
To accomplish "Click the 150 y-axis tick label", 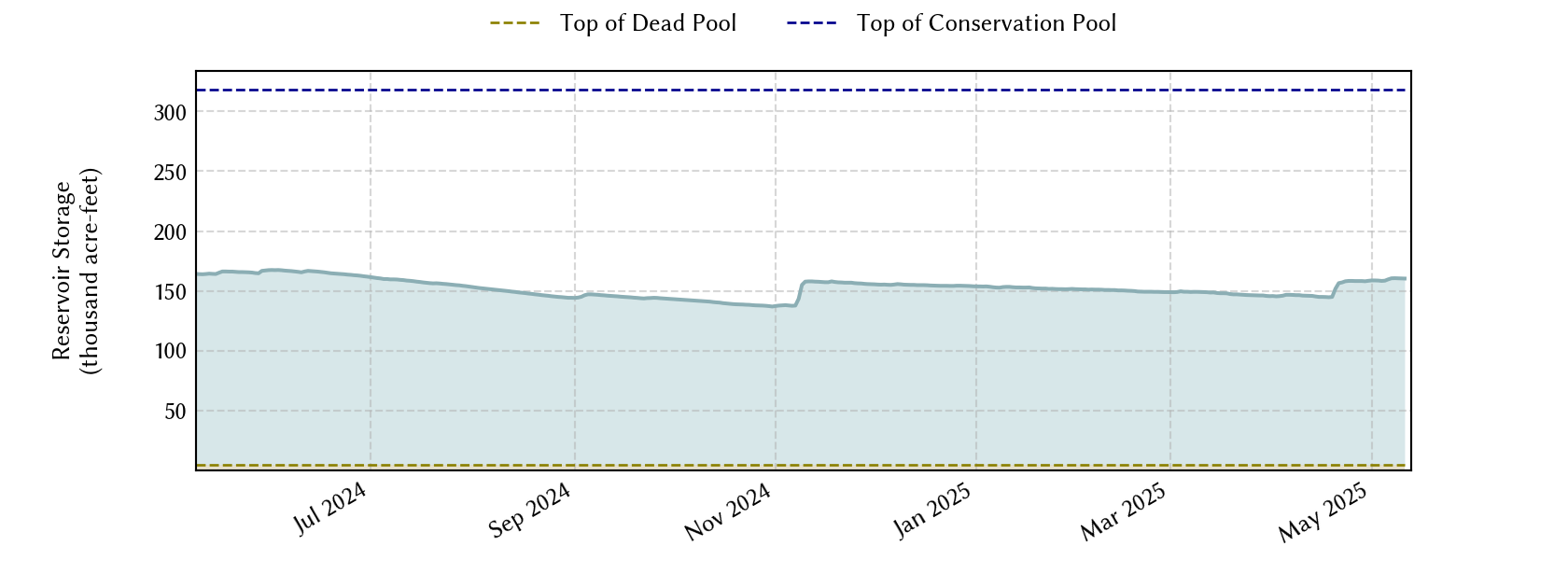I will click(170, 291).
